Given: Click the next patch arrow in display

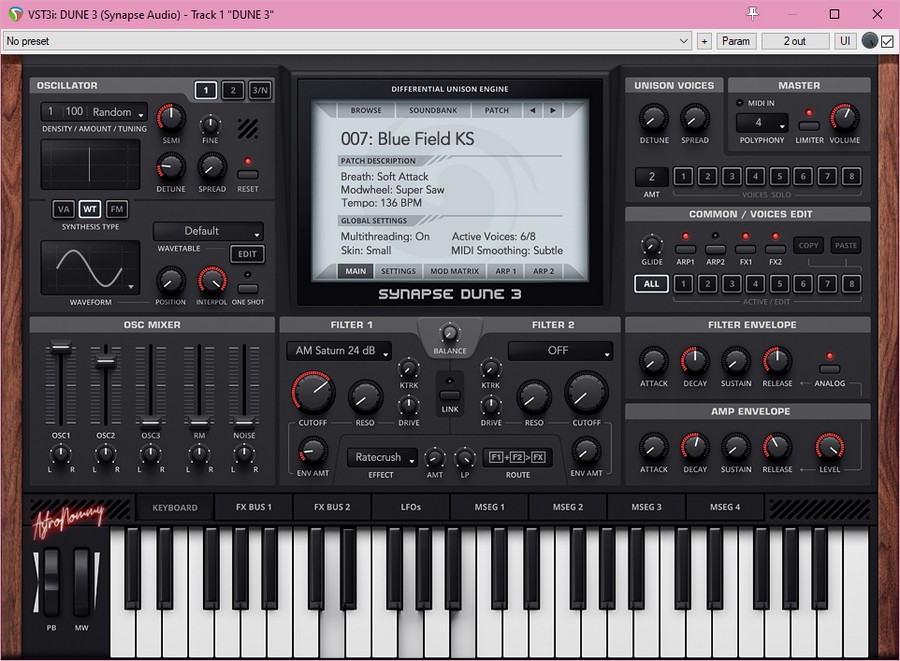Looking at the screenshot, I should pyautogui.click(x=552, y=110).
